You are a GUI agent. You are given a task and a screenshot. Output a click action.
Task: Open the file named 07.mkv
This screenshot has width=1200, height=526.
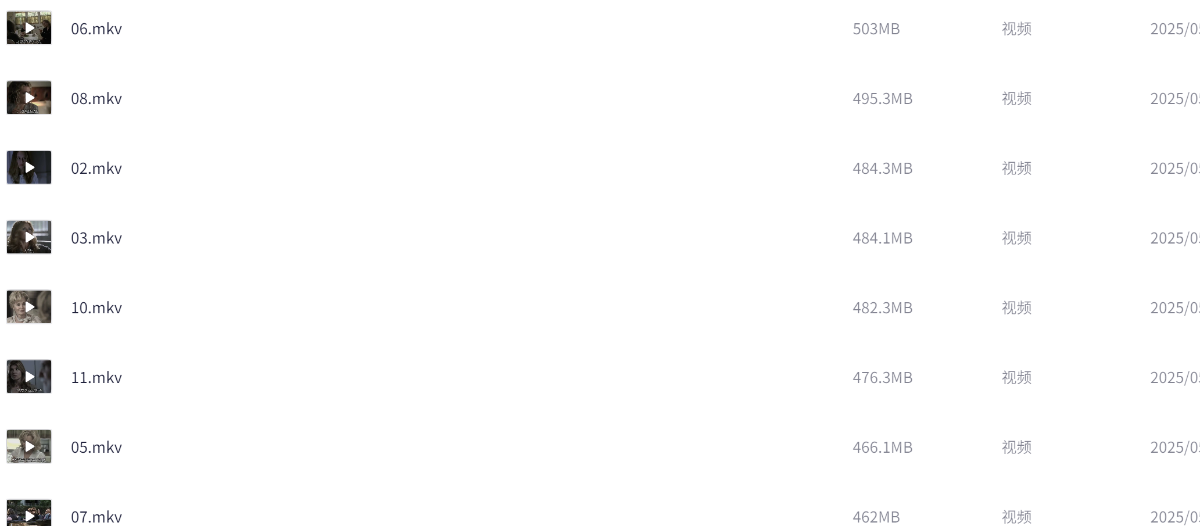point(96,517)
